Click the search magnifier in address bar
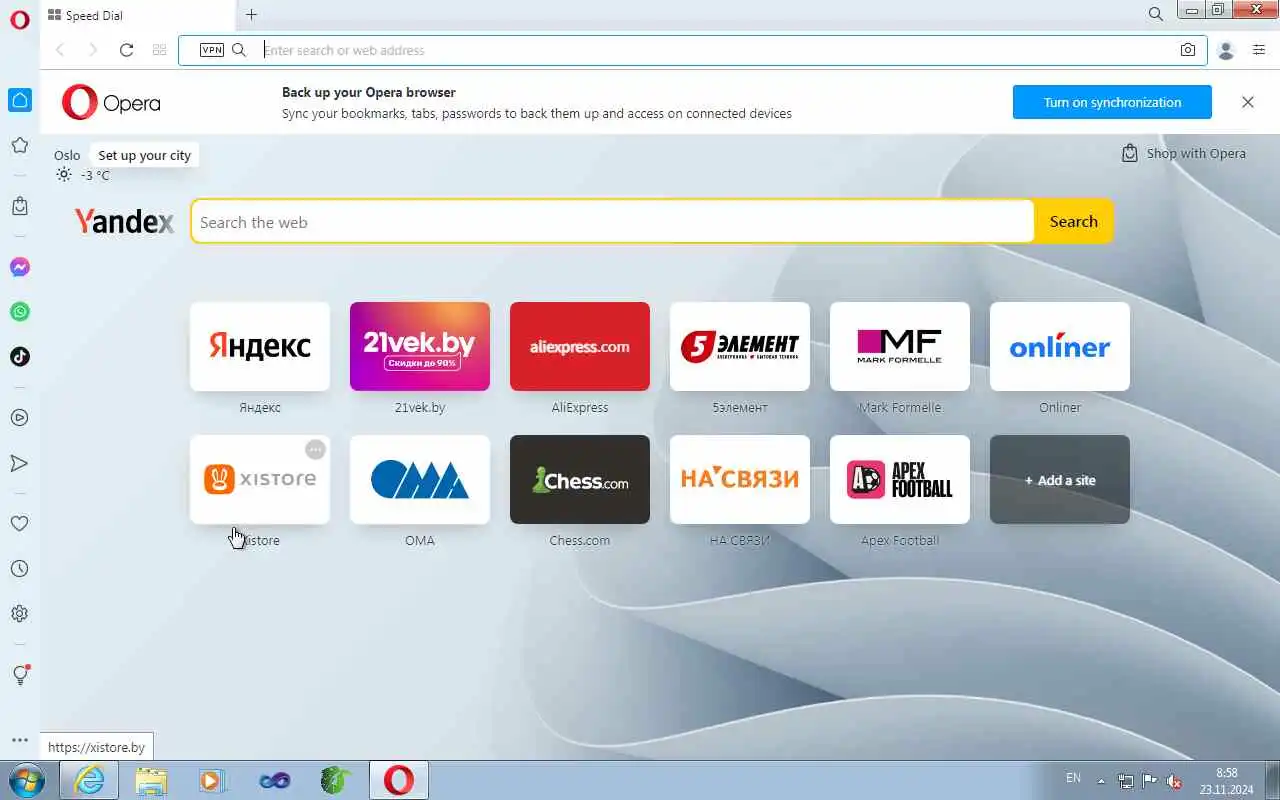 [239, 50]
